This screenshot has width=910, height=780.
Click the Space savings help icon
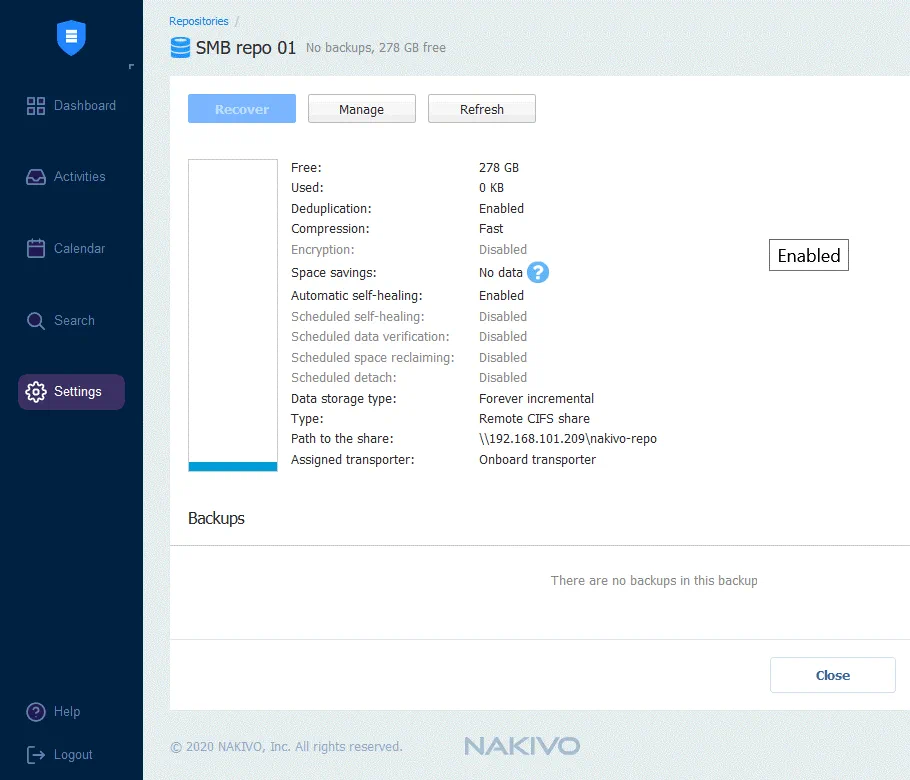tap(538, 272)
